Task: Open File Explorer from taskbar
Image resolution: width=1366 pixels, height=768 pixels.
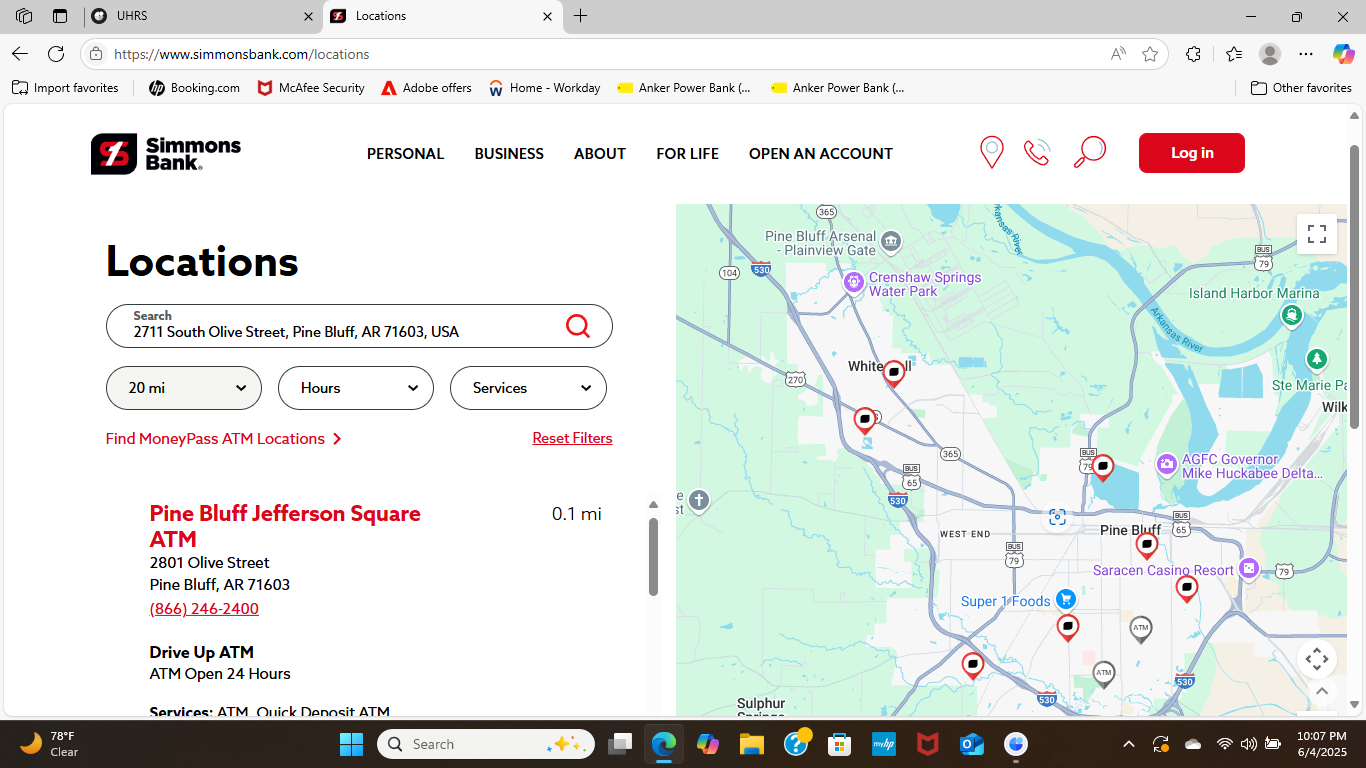Action: tap(752, 744)
